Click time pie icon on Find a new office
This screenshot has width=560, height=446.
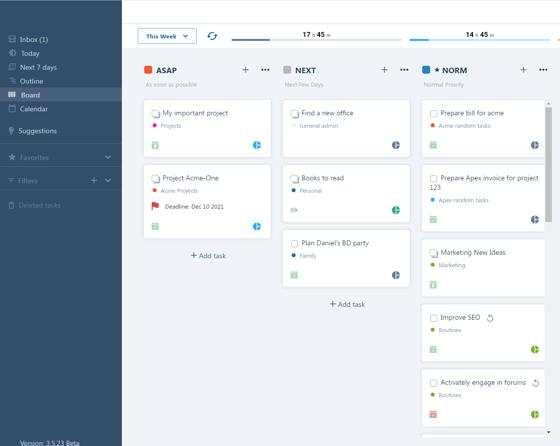click(396, 145)
